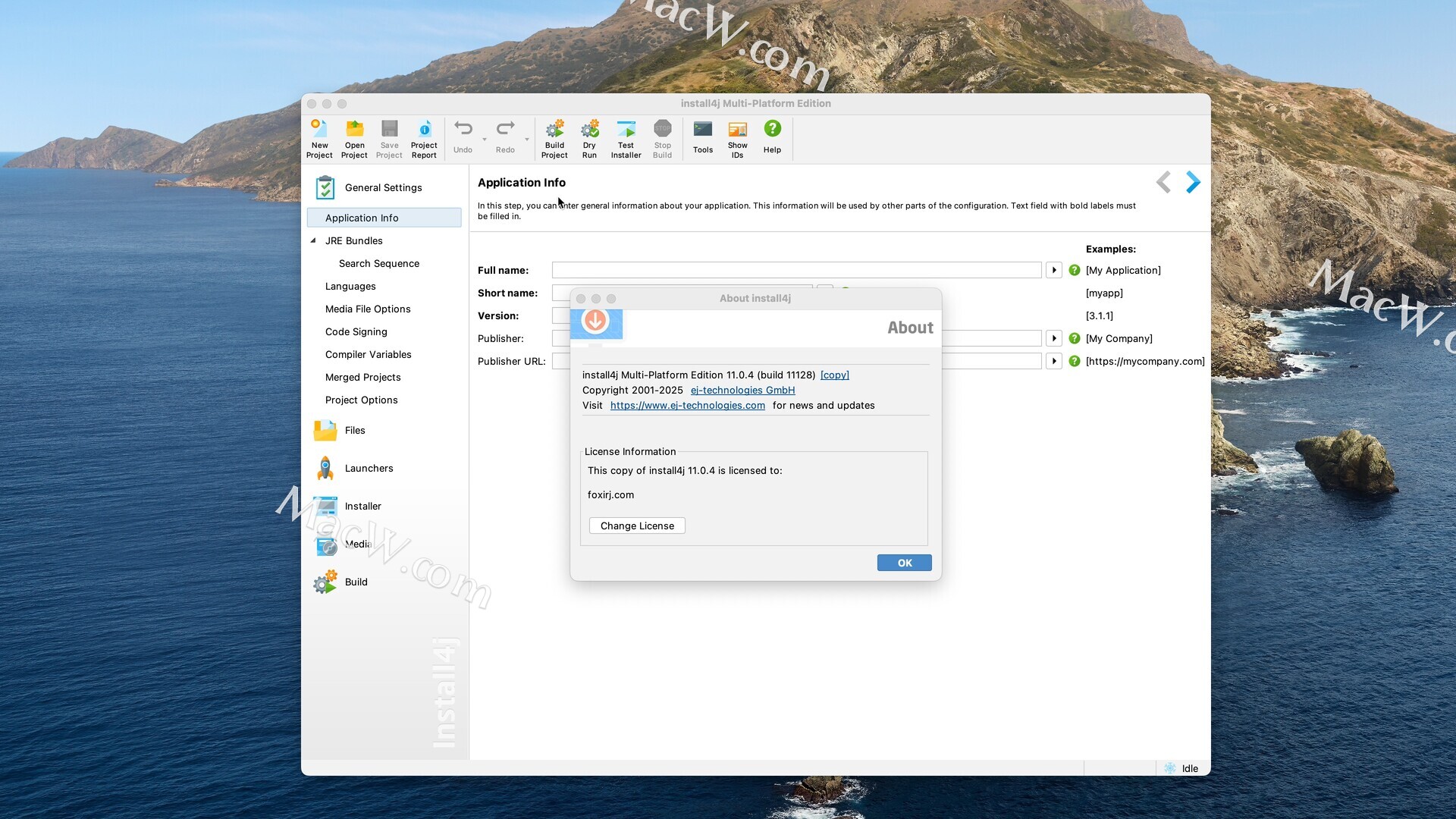Click help icon next to Full name
1456x819 pixels.
point(1075,270)
